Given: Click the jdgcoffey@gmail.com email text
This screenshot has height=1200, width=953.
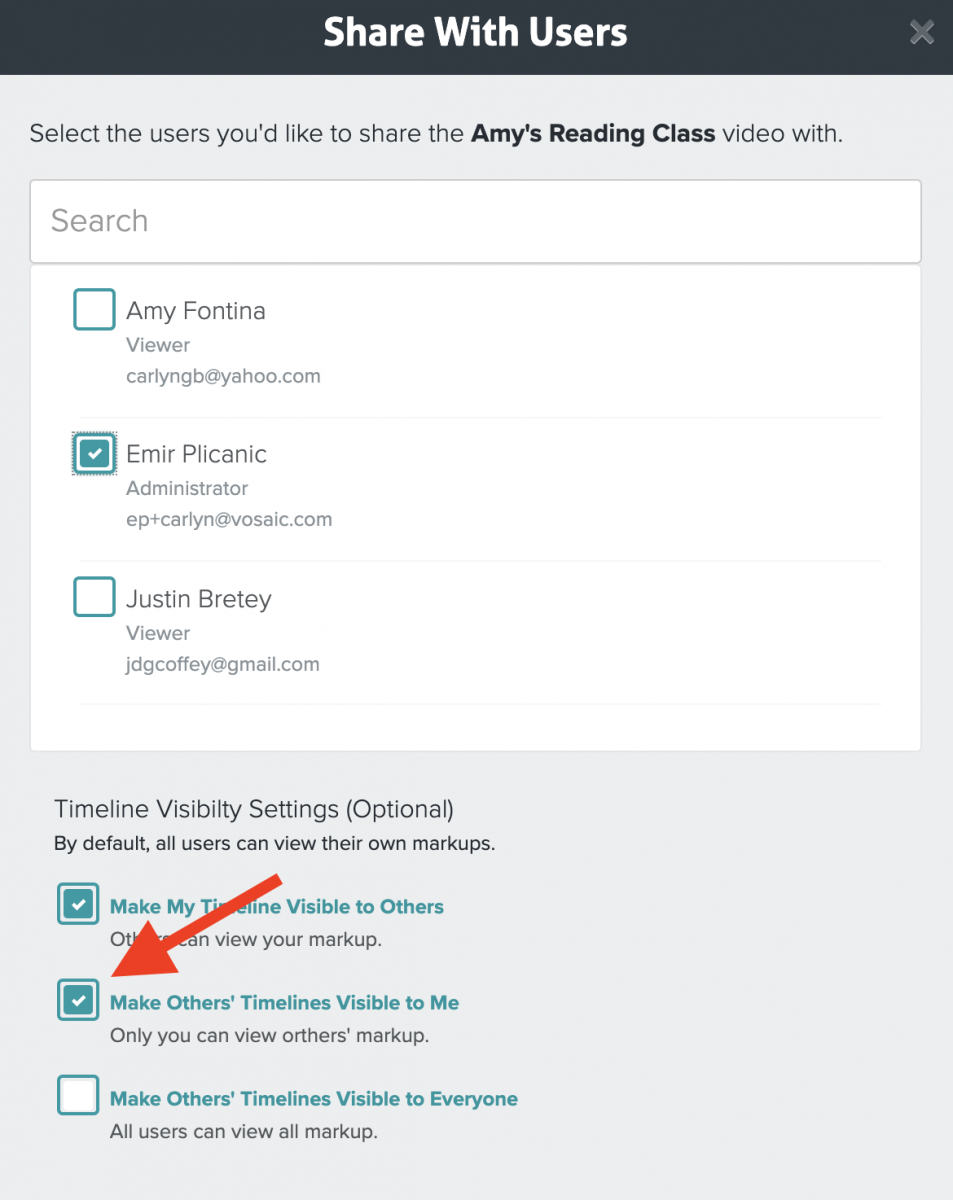Looking at the screenshot, I should tap(223, 664).
